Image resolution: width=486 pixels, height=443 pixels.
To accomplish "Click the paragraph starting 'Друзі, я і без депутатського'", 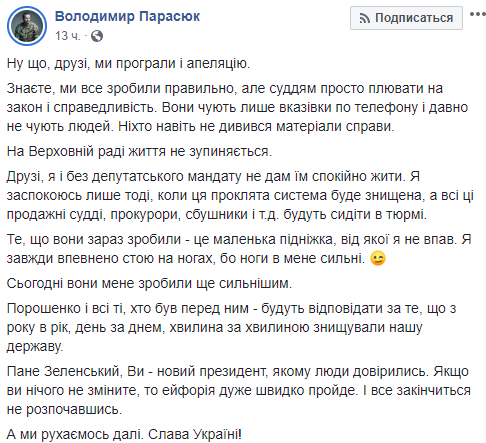I will click(x=240, y=195).
